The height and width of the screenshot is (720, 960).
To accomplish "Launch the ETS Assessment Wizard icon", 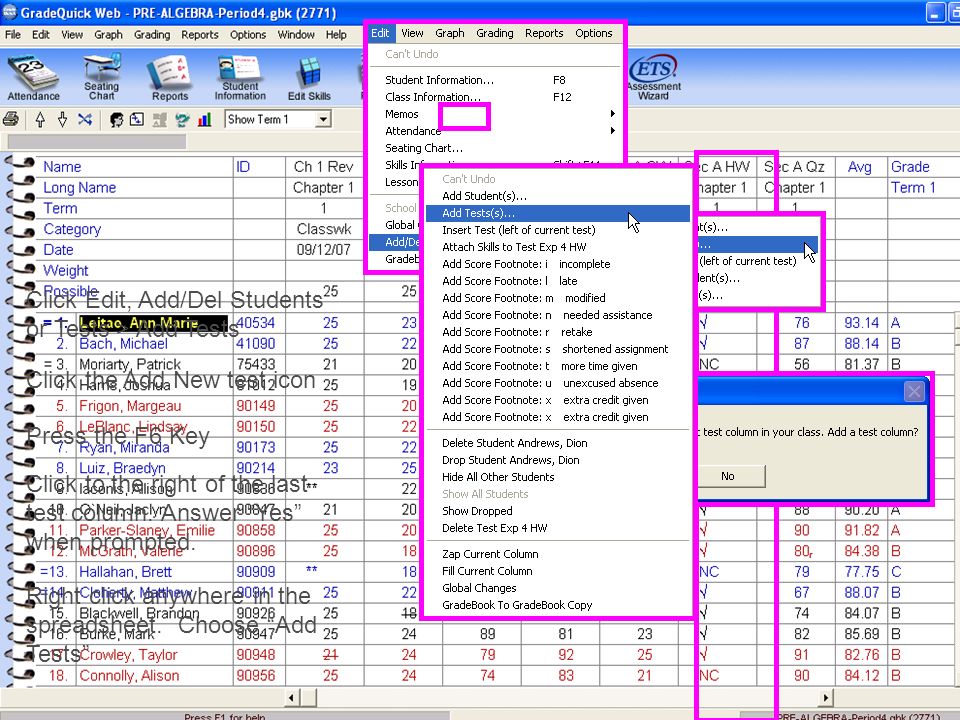I will [654, 77].
